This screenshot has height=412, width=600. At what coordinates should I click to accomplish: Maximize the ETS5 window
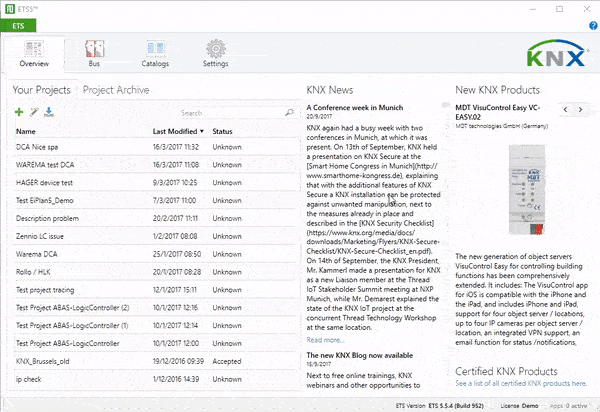[559, 9]
